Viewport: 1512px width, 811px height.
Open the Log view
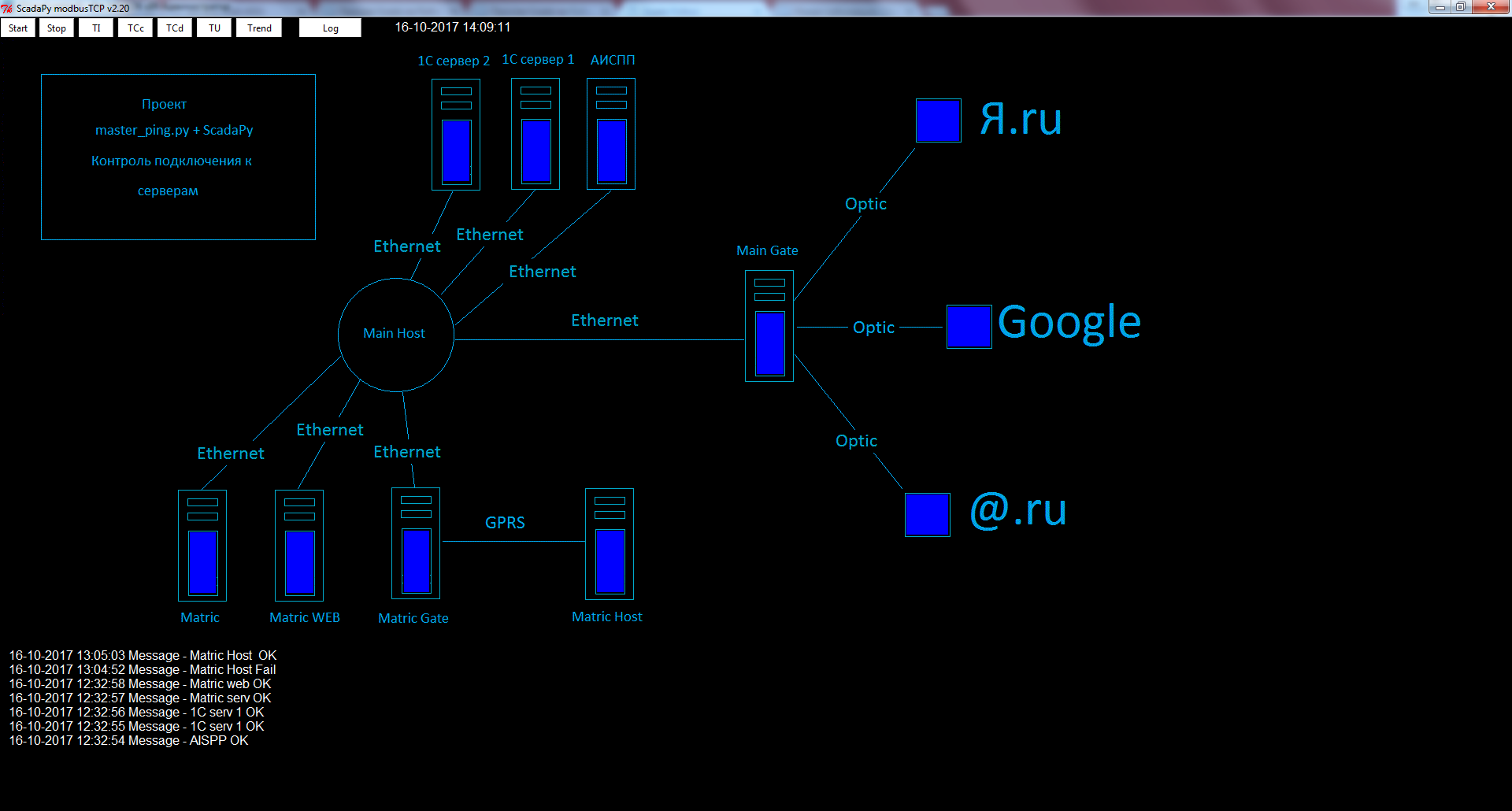[x=331, y=28]
